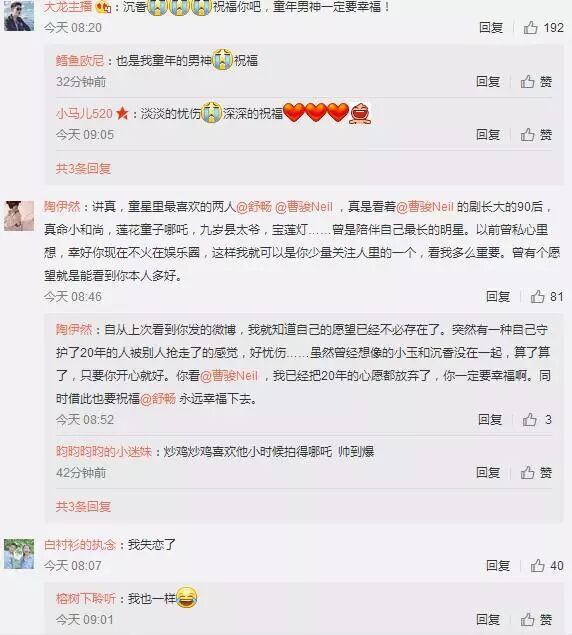Like 小马儿520's reply

[536, 134]
